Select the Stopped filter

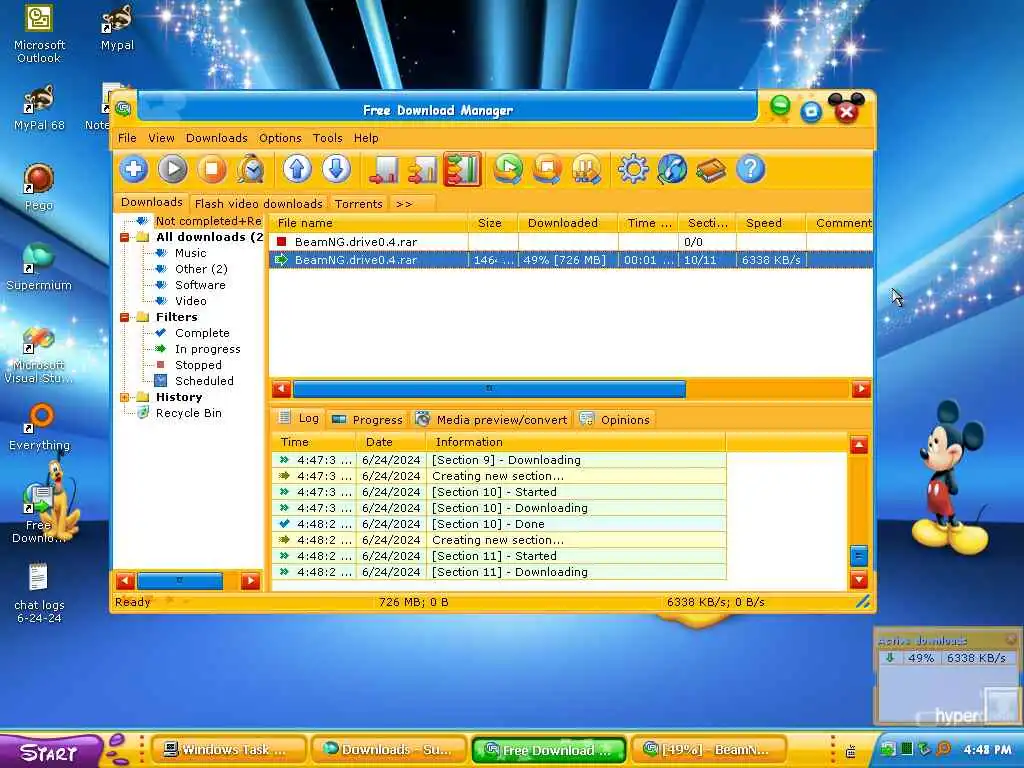198,365
